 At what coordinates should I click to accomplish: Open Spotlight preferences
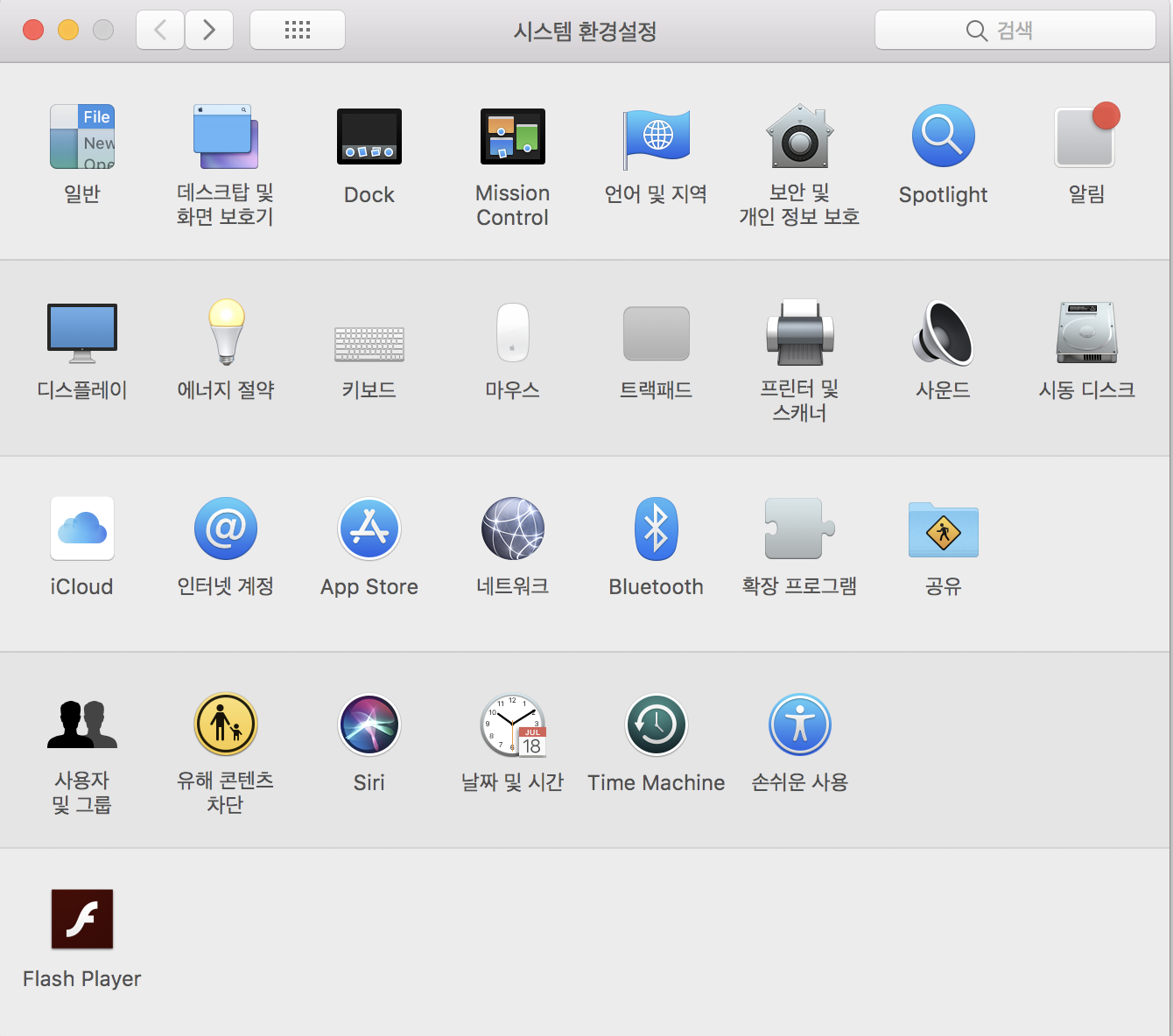[944, 136]
